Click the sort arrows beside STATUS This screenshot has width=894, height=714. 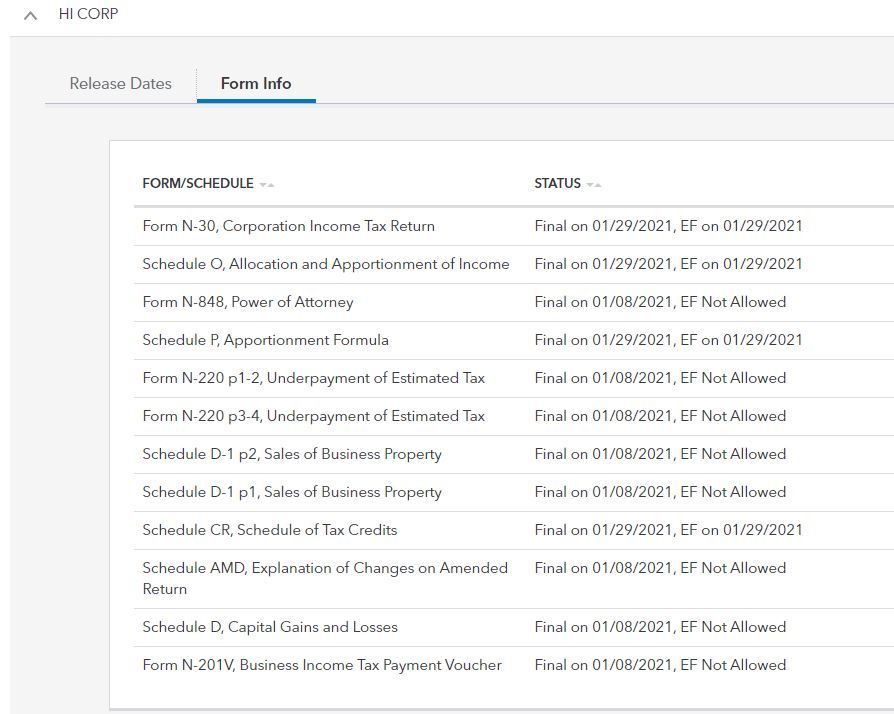pos(594,185)
